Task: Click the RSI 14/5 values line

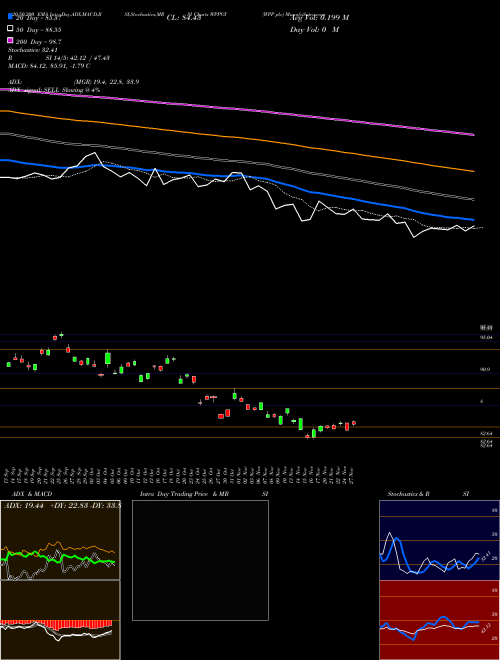Action: coord(59,58)
